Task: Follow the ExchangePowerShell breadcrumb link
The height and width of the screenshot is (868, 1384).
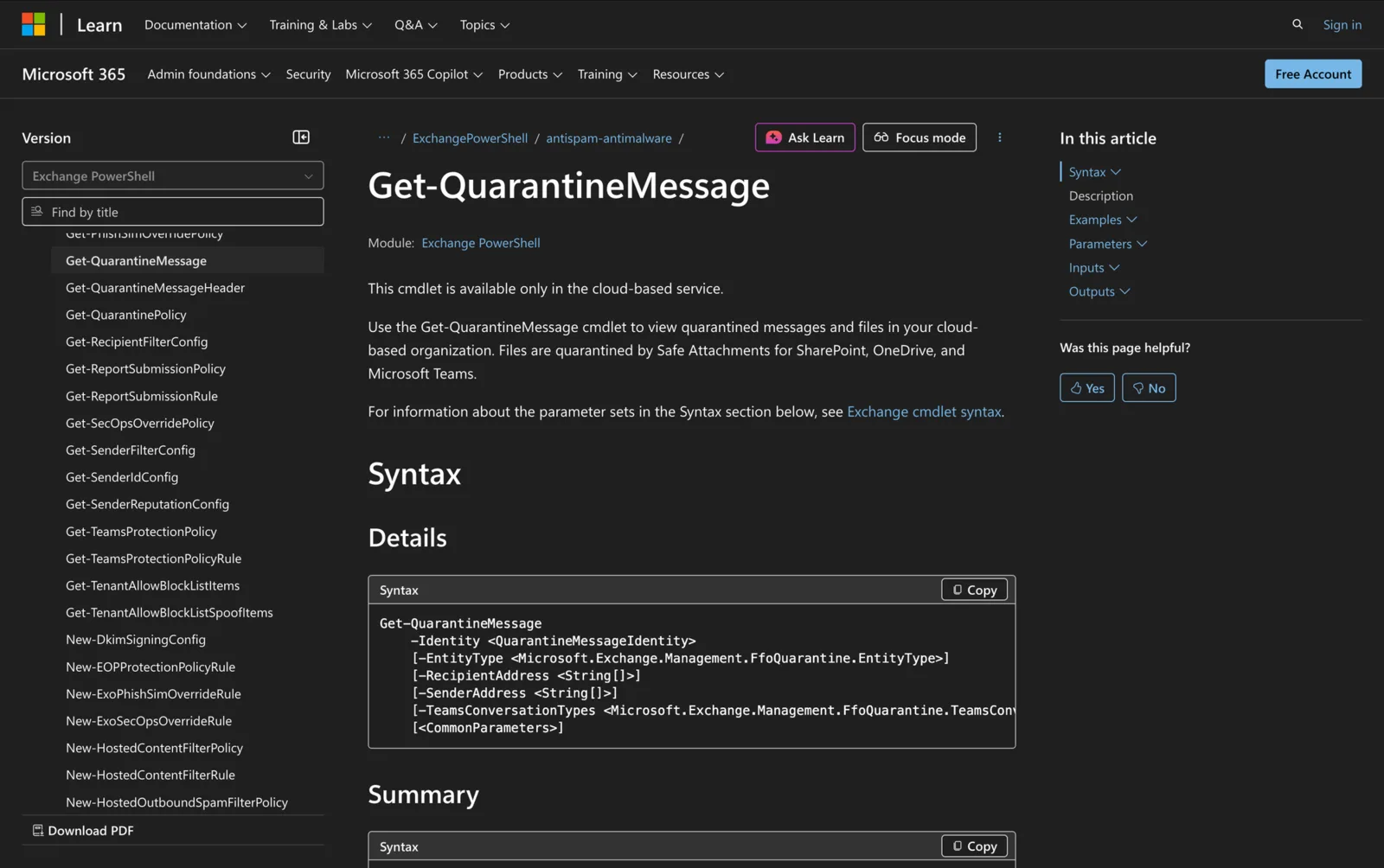Action: 470,138
